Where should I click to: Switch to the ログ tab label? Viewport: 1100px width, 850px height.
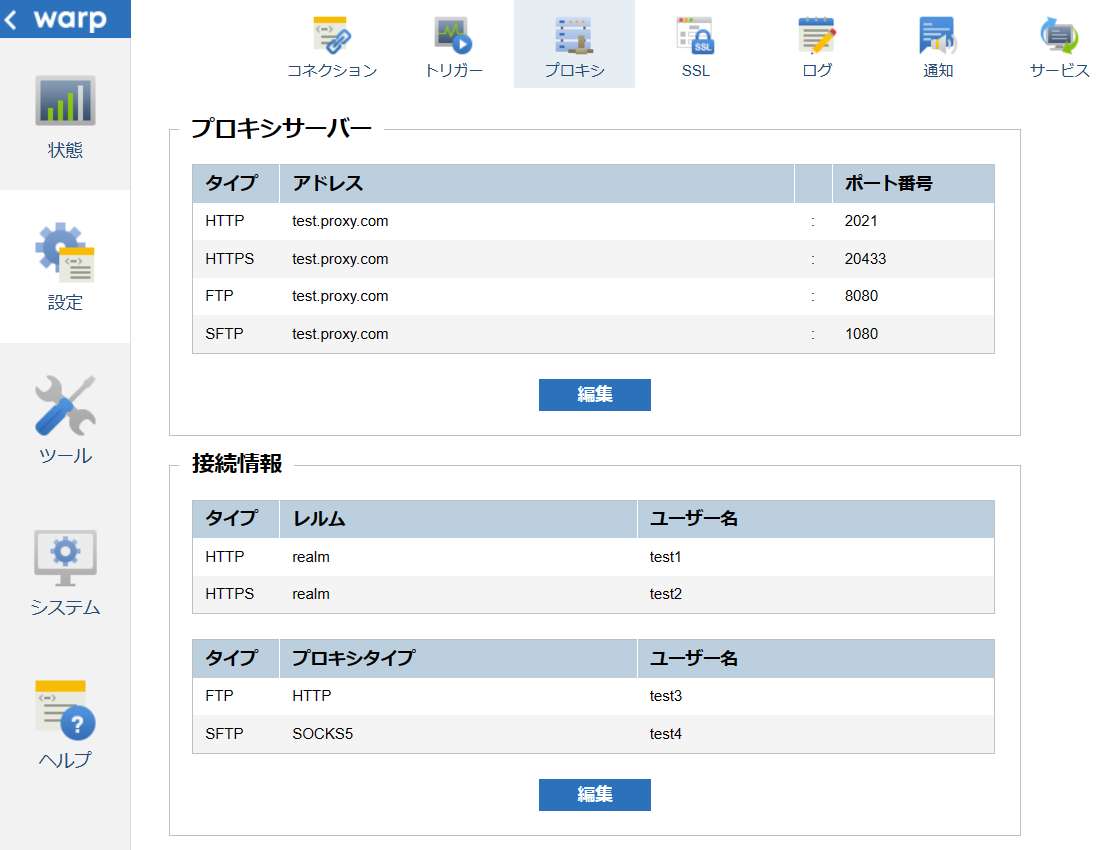(817, 70)
